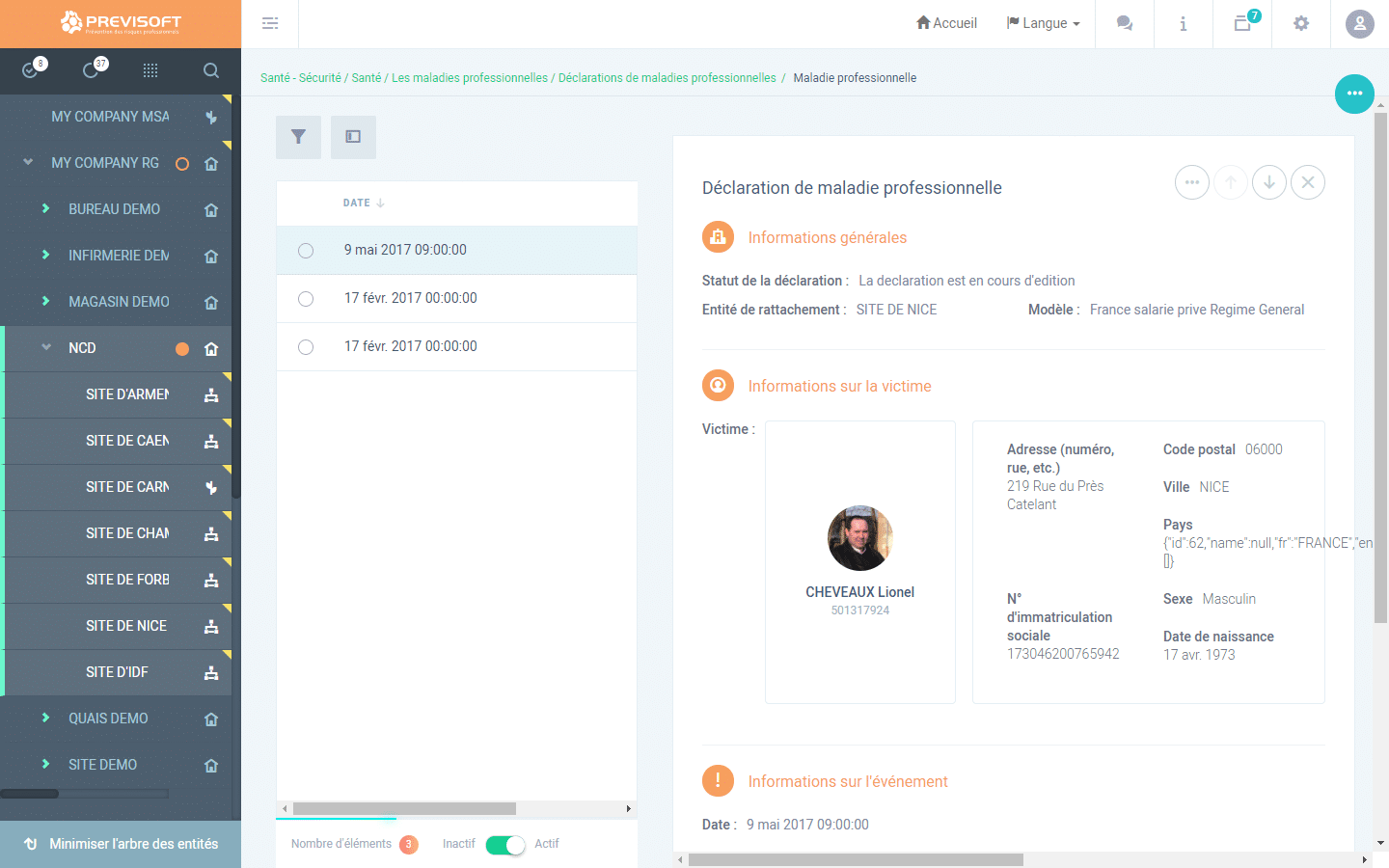Expand the QUAIS DEMO entity

(45, 718)
